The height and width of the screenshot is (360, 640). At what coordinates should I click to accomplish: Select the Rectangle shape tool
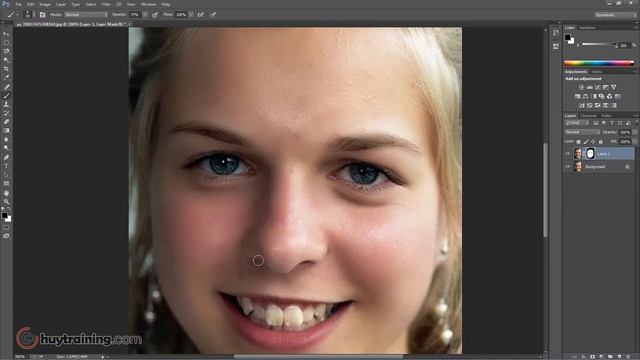[6, 184]
